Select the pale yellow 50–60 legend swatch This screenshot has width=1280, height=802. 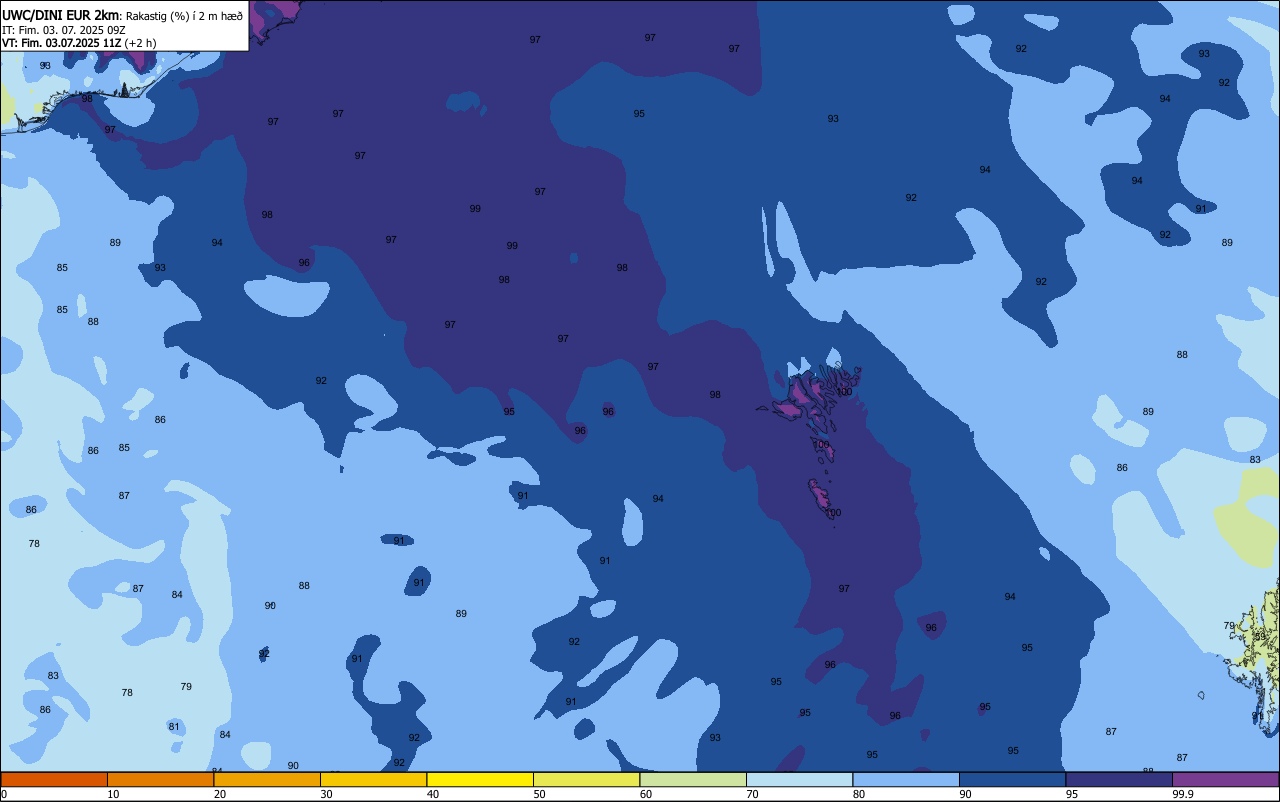[x=586, y=779]
